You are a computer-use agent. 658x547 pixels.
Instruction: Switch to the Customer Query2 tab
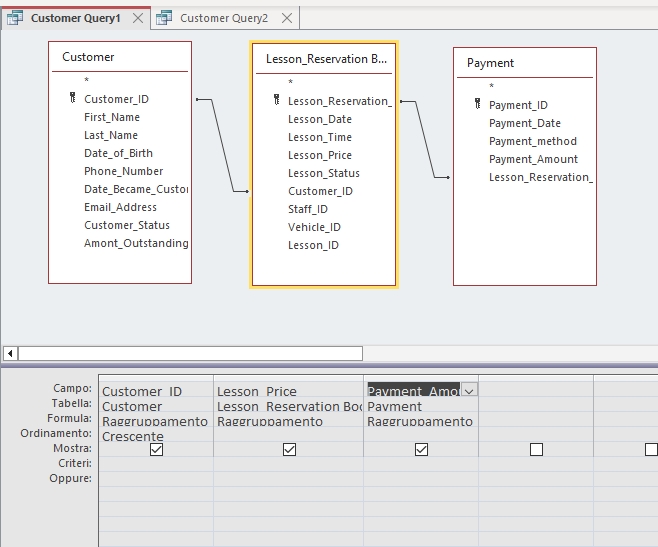[224, 18]
